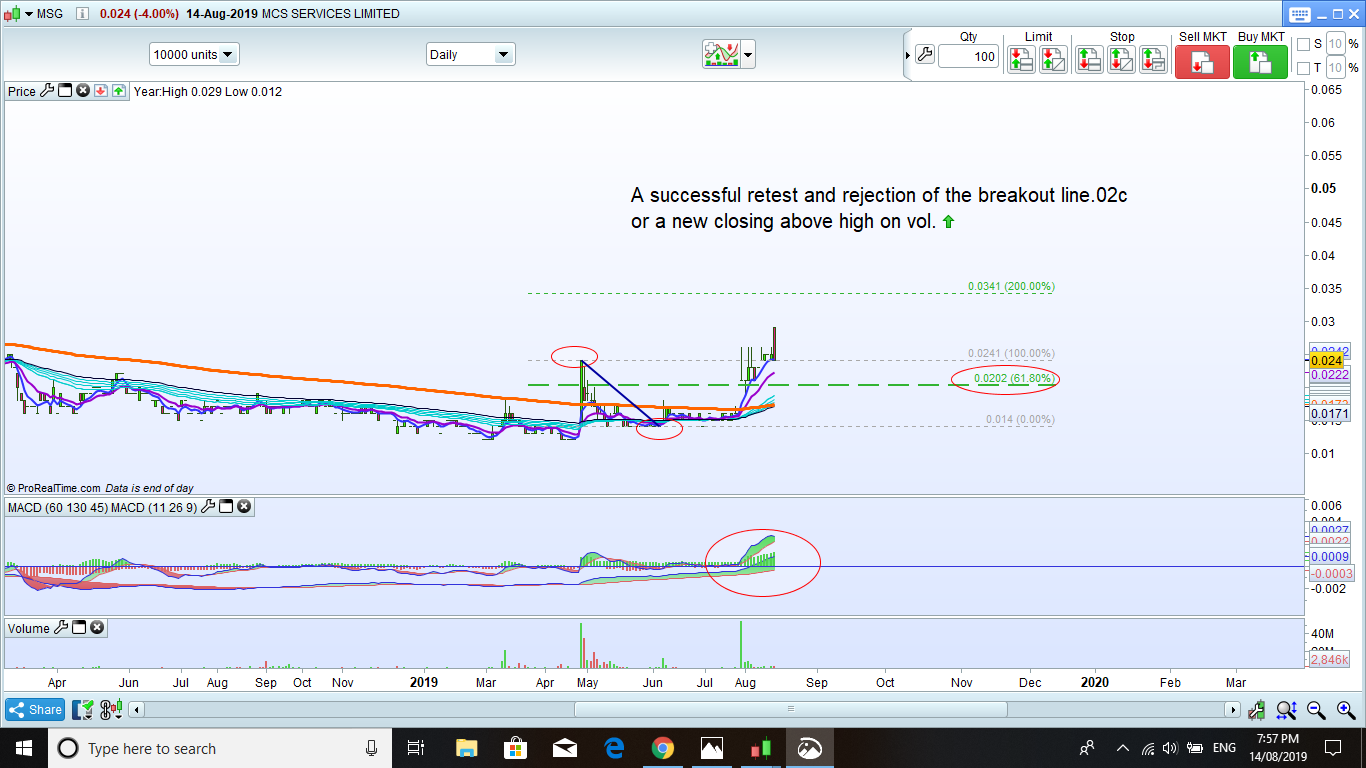Viewport: 1366px width, 768px height.
Task: Click the Windows taskbar search box
Action: point(219,748)
